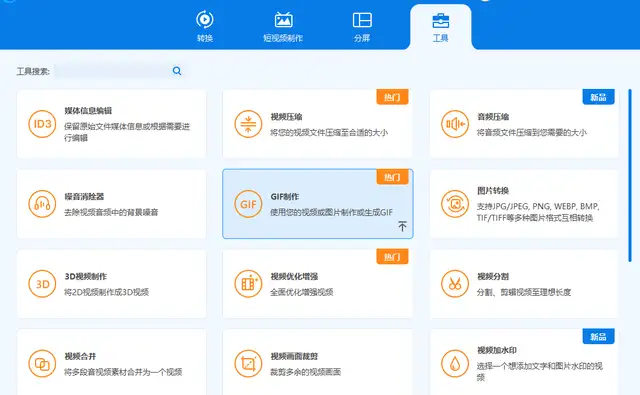Click the 视频画面裁剪 crop icon
640x395 pixels.
[248, 364]
